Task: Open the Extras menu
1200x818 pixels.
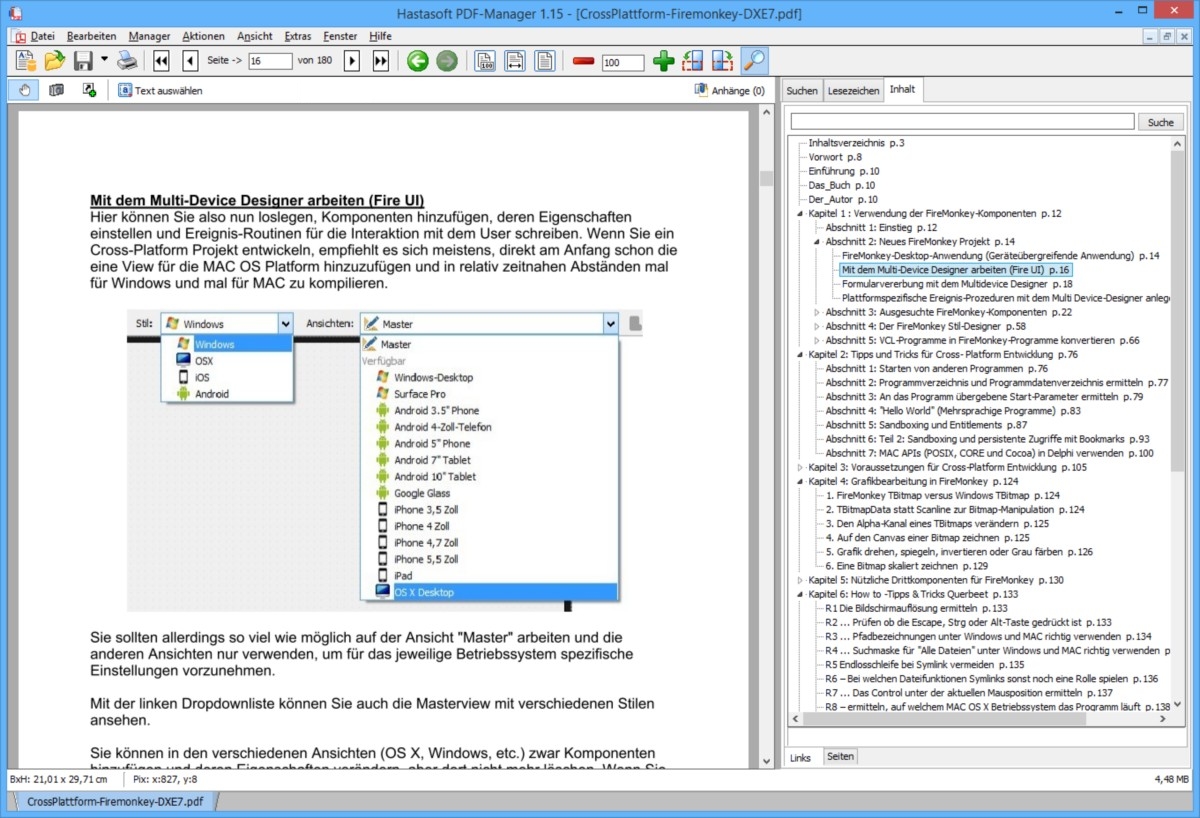Action: point(297,36)
